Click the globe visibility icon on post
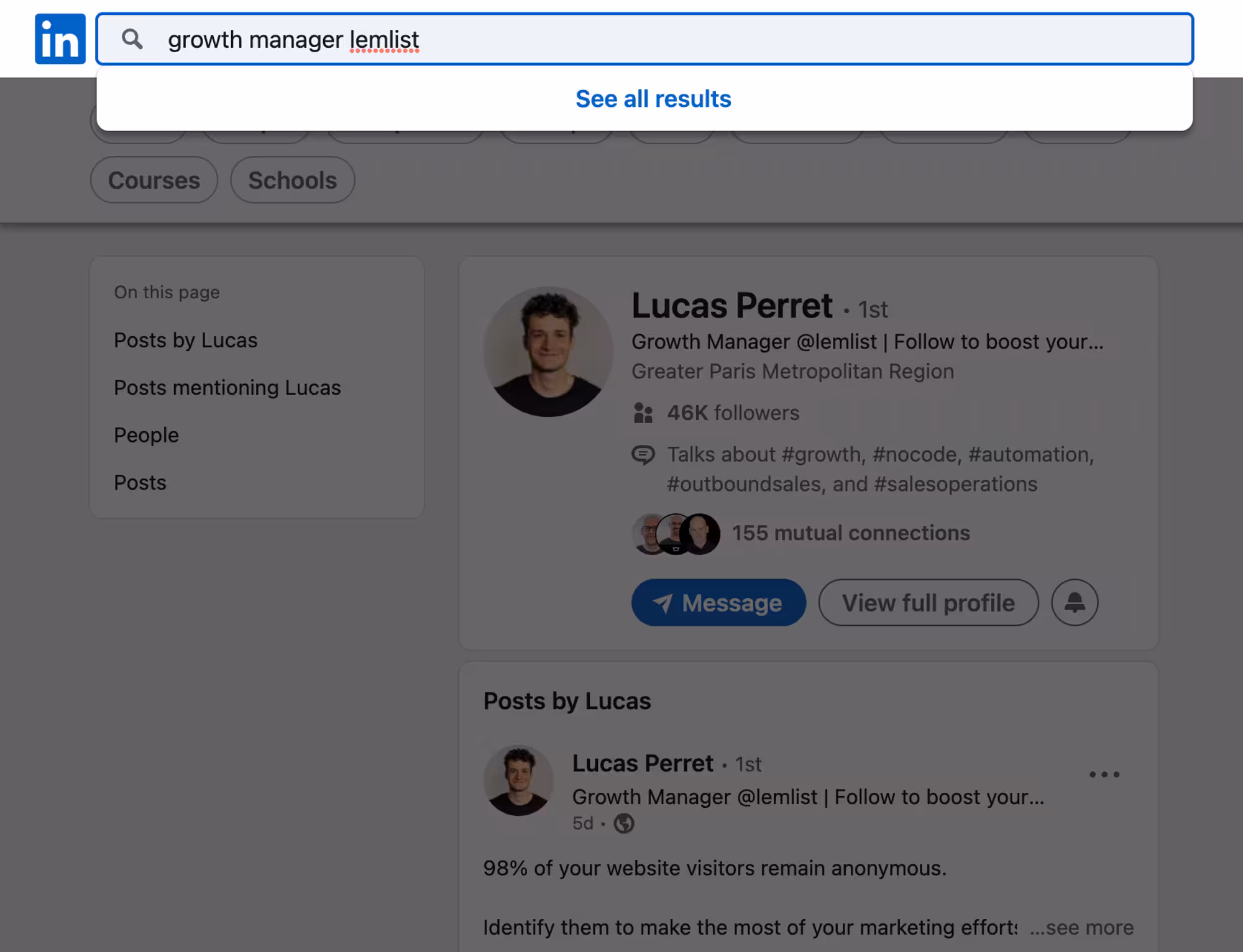The height and width of the screenshot is (952, 1243). pos(623,823)
